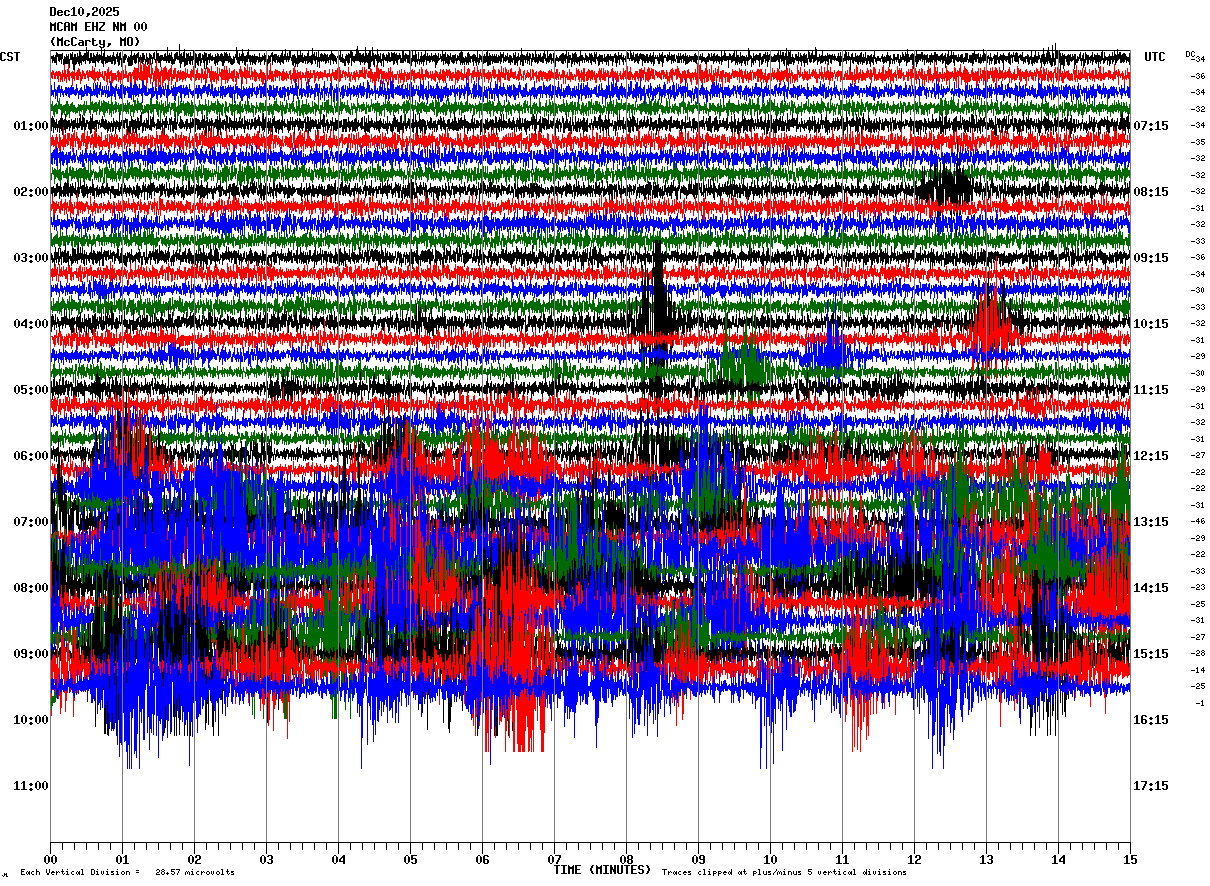The image size is (1210, 886).
Task: Click the -28 DC offset value
Action: [1198, 653]
